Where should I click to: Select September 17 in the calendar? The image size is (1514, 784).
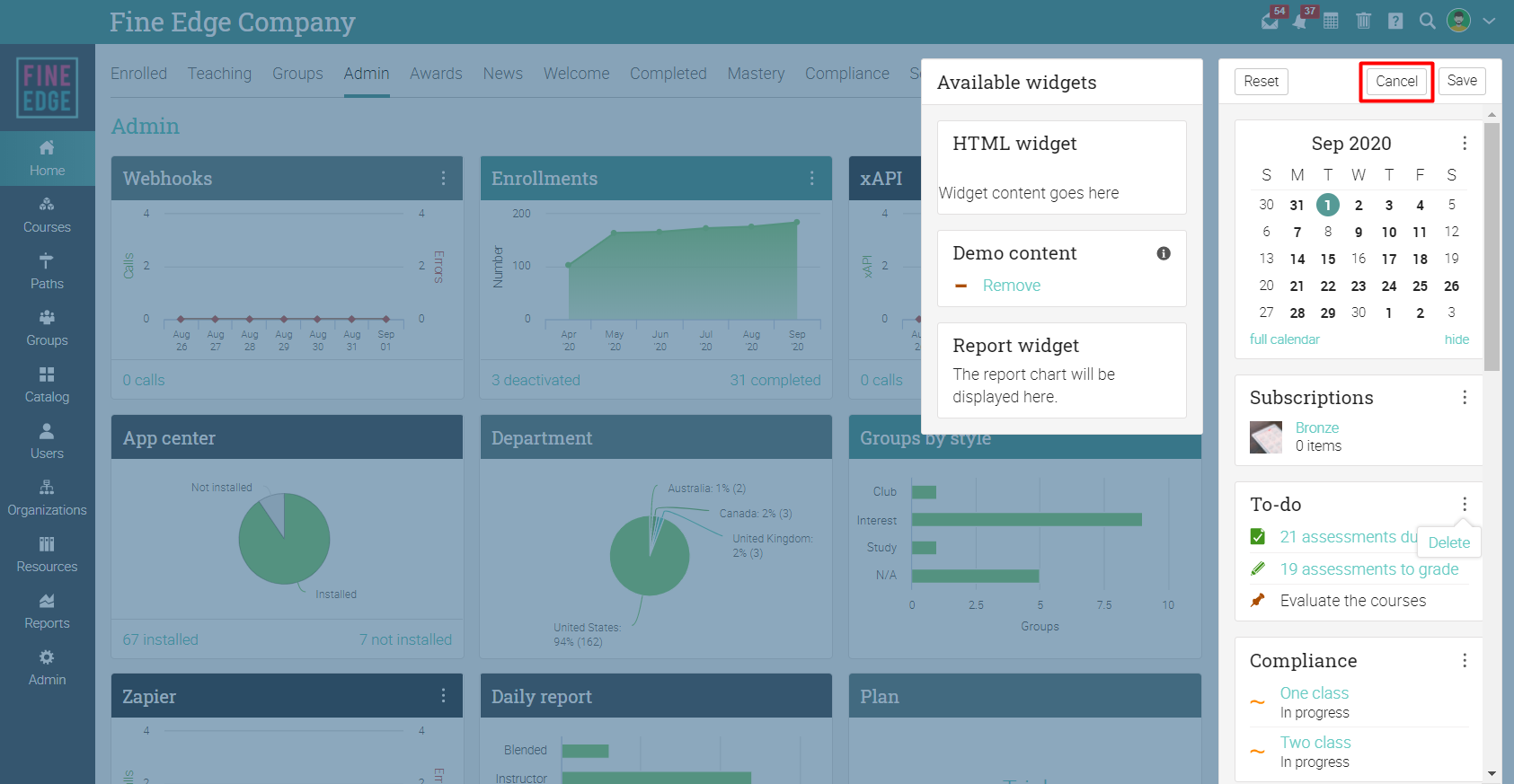pos(1389,259)
